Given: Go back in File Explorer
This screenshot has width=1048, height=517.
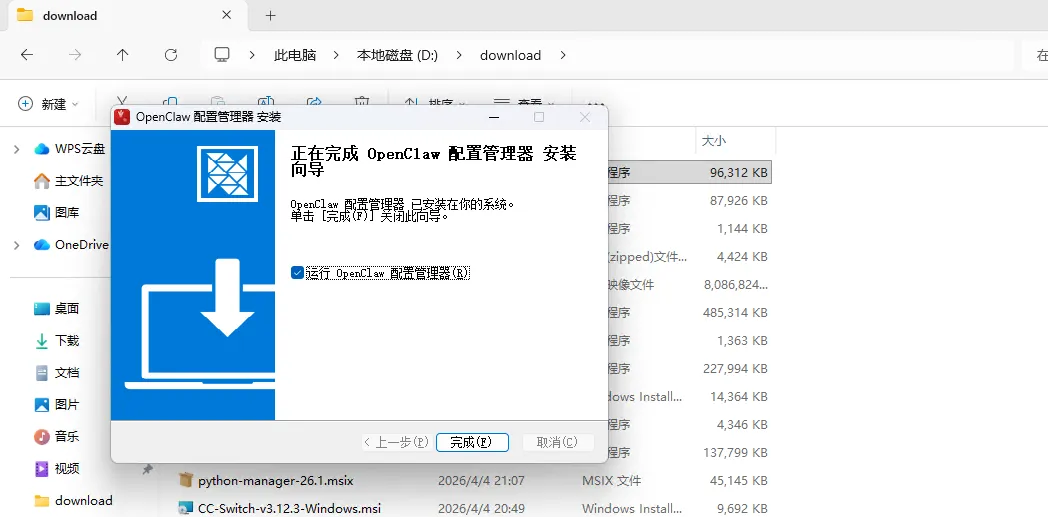Looking at the screenshot, I should tap(27, 55).
